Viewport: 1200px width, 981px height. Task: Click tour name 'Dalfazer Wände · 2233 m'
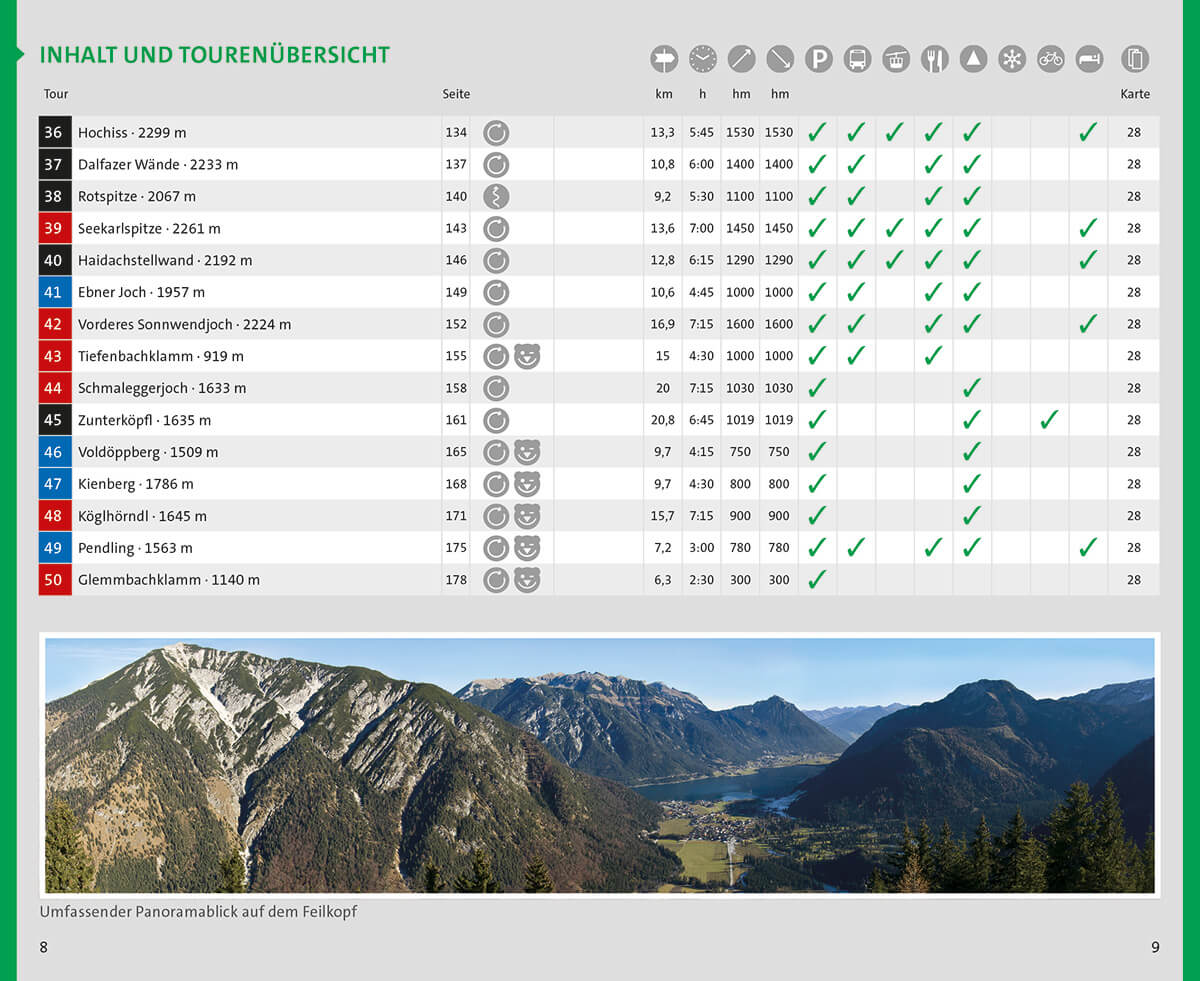click(x=158, y=164)
